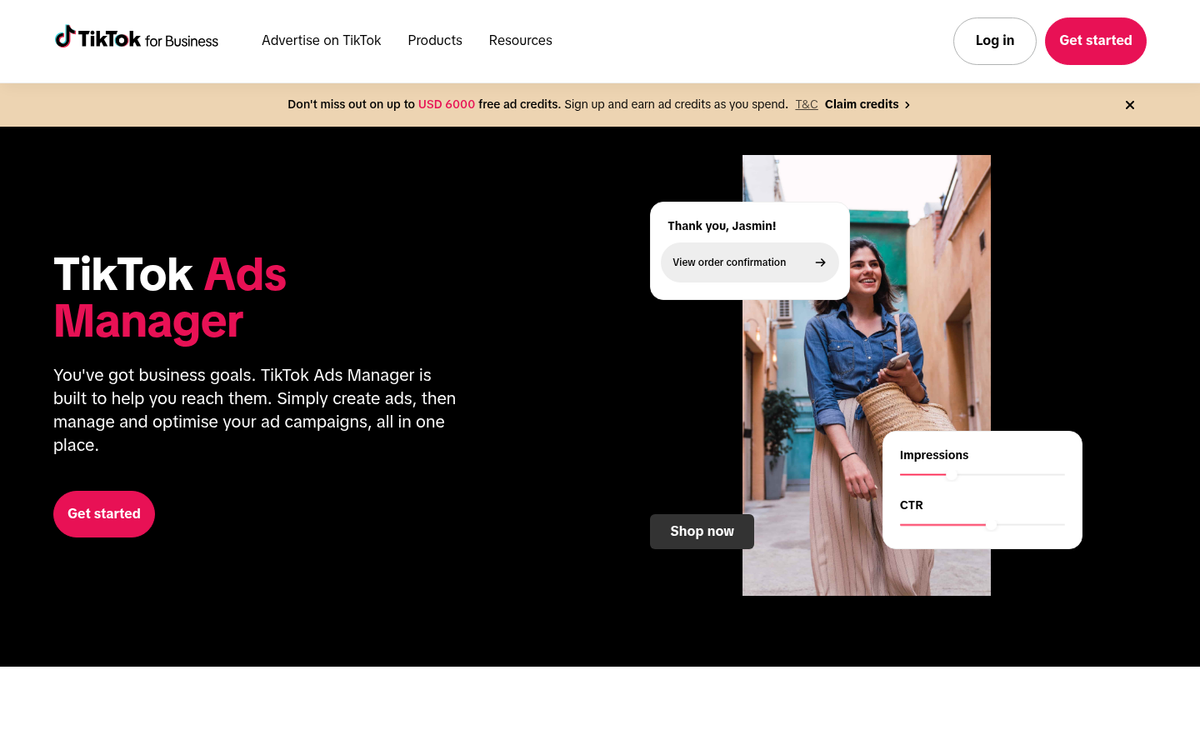
Task: Dismiss the free ad credits banner
Action: click(x=1129, y=104)
